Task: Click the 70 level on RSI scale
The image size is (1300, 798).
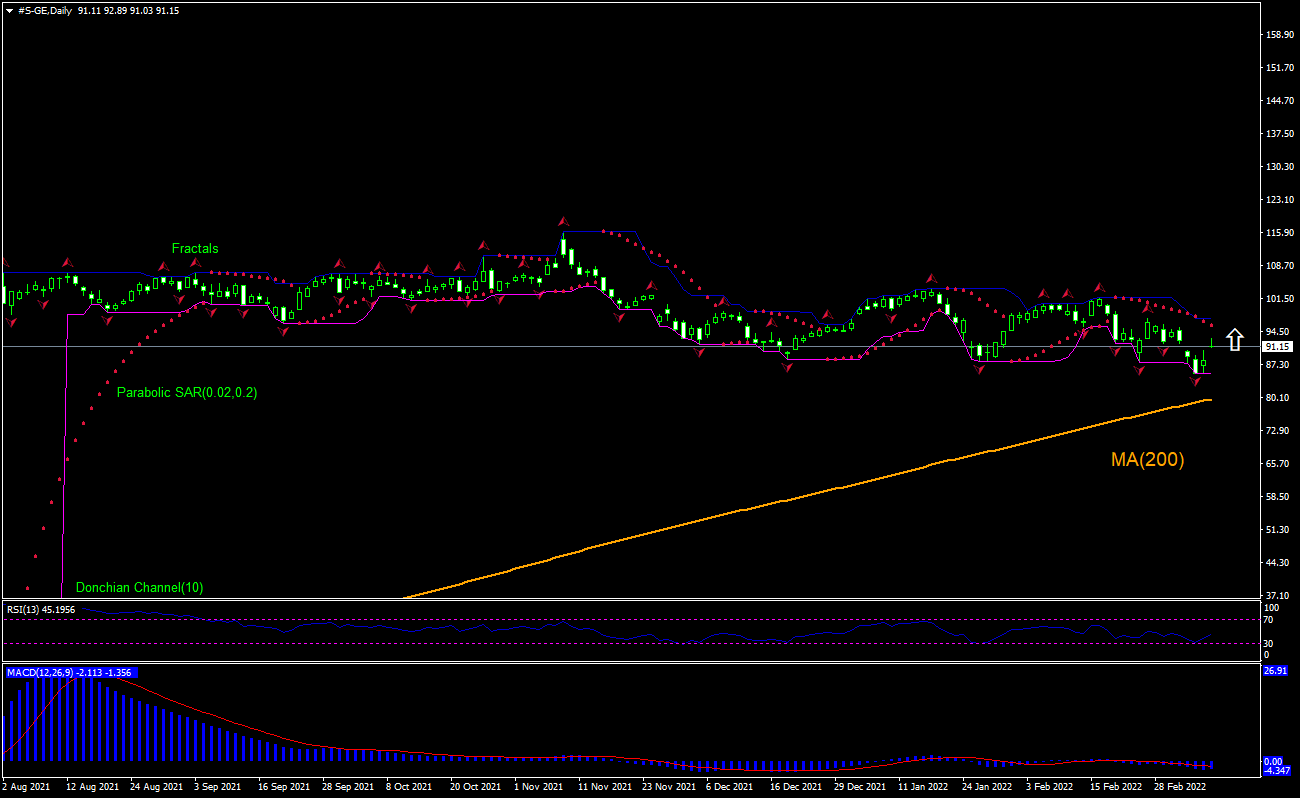Action: pyautogui.click(x=1270, y=620)
